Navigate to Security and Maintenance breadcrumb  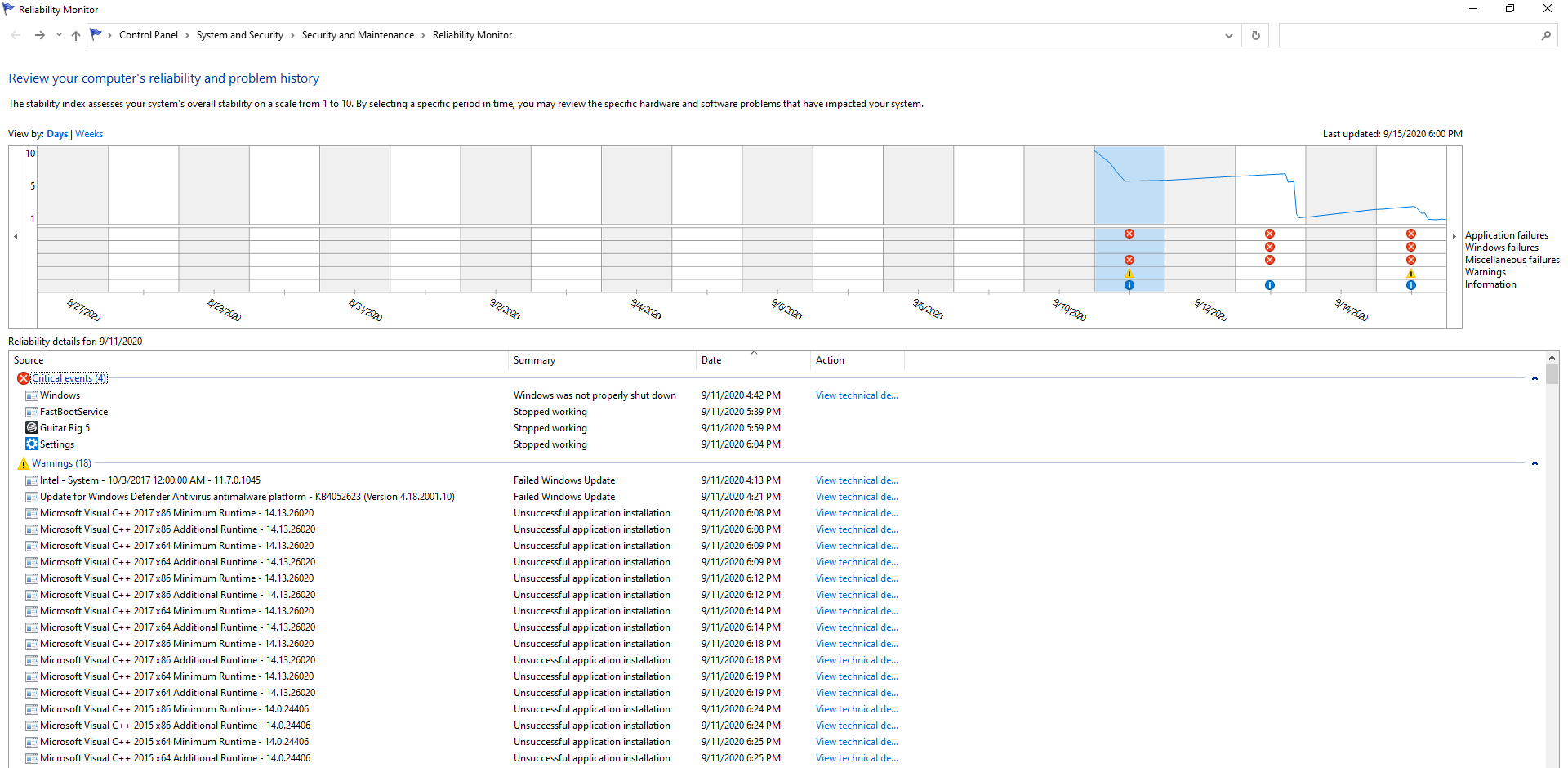click(358, 35)
